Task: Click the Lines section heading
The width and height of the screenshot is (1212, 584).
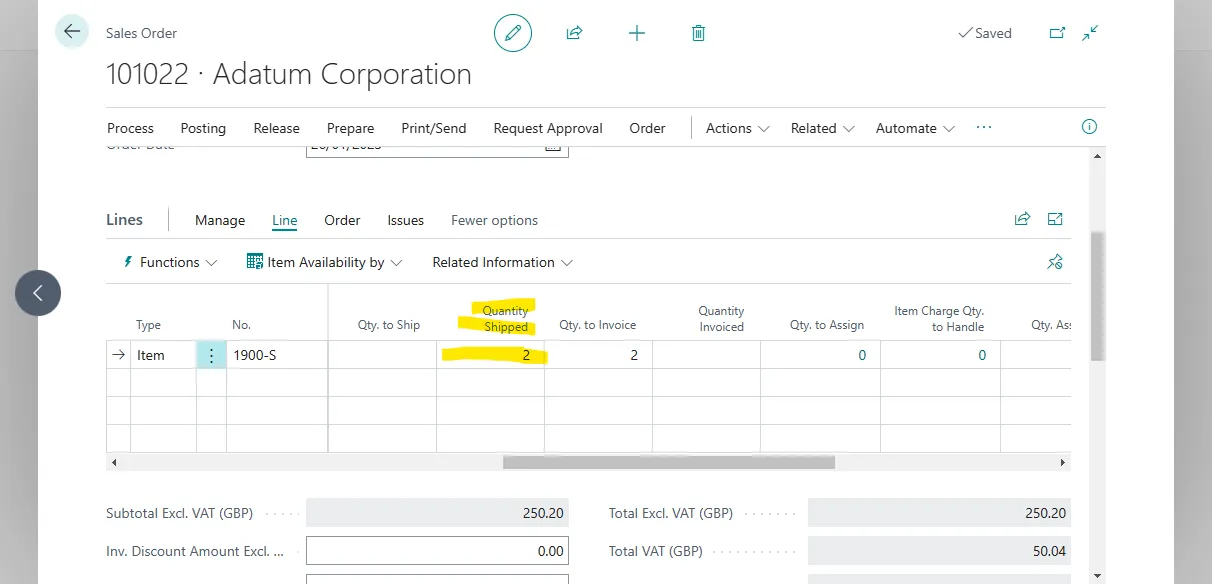Action: click(124, 220)
